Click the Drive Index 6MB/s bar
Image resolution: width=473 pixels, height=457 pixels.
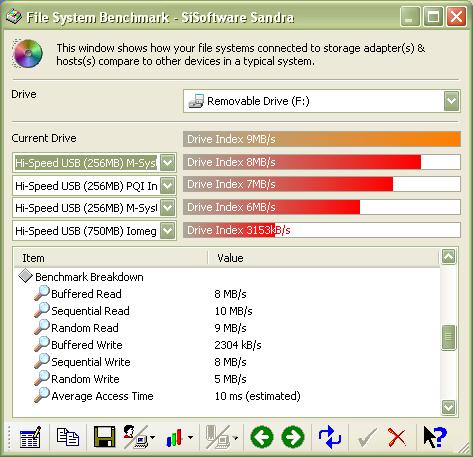point(322,207)
